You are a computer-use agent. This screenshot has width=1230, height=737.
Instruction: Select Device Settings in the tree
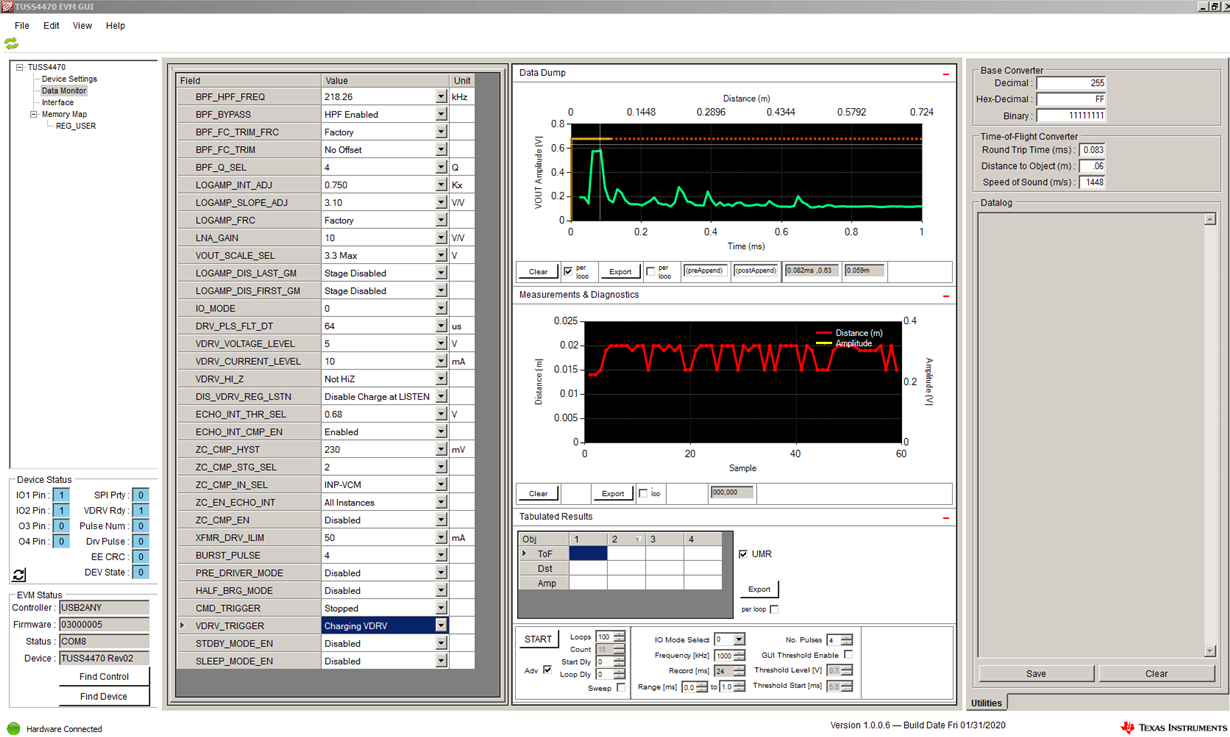[69, 79]
